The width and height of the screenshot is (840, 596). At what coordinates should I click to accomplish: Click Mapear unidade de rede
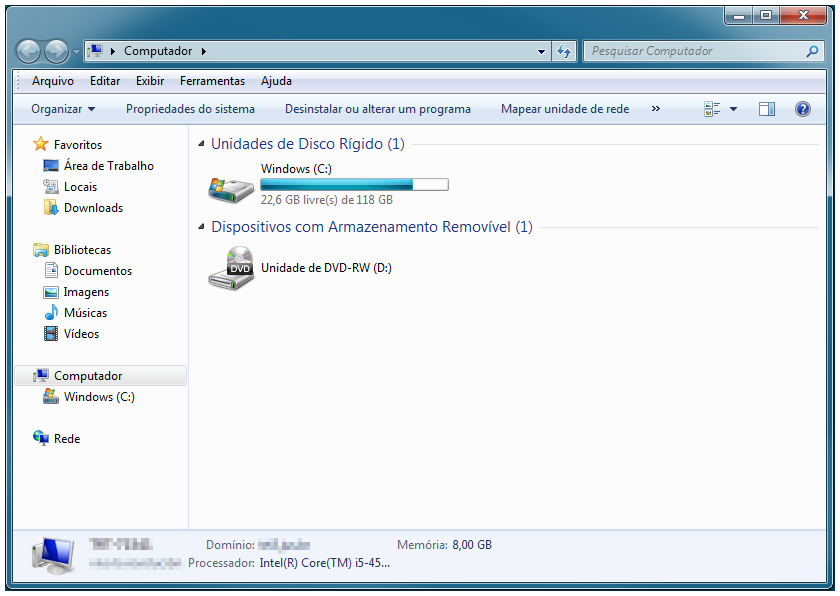click(x=565, y=109)
